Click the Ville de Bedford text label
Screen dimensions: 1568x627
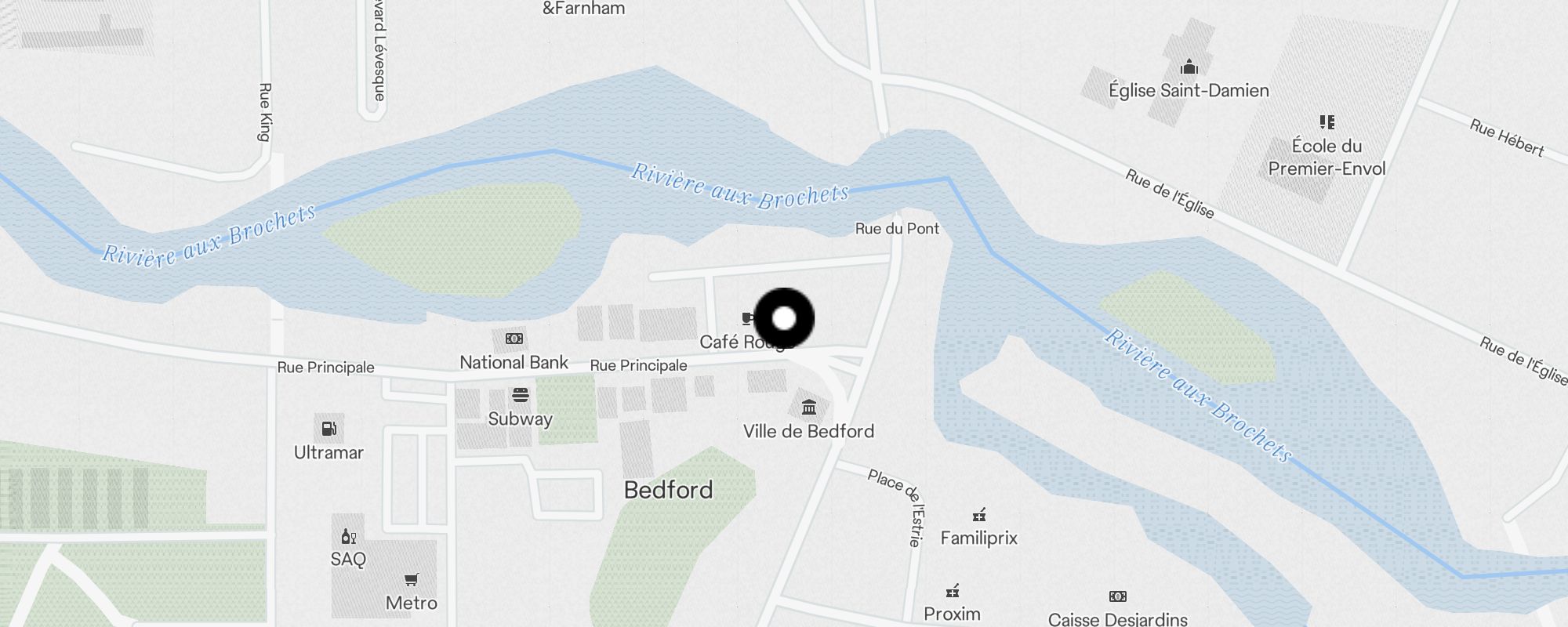click(x=808, y=431)
